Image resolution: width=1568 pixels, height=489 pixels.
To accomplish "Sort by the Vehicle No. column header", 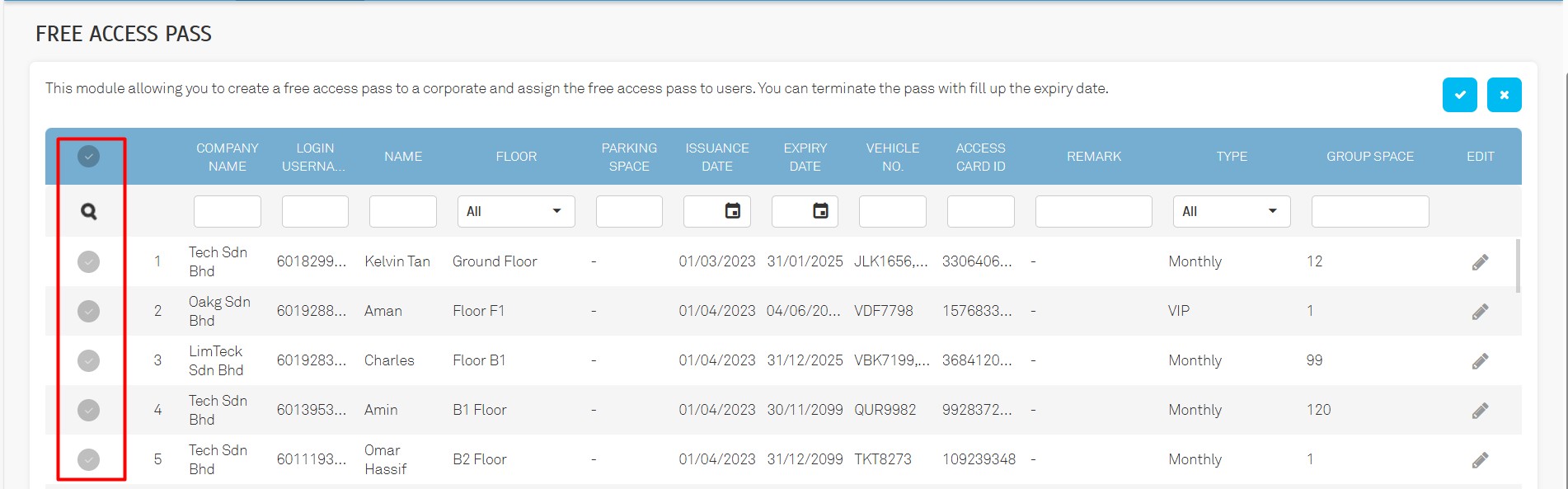I will tap(892, 157).
